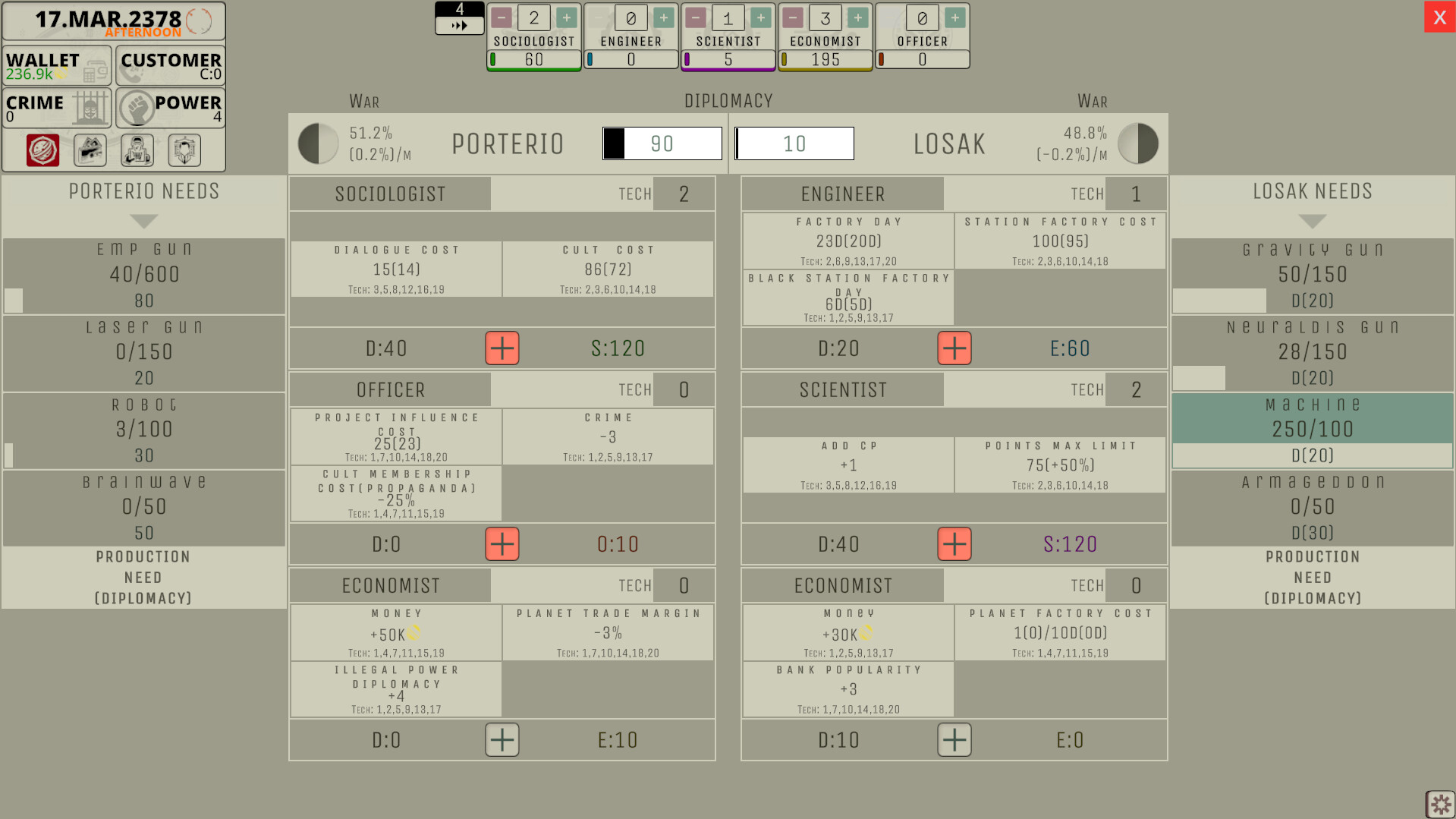The image size is (1456, 819).
Task: Open the red planet emblem panel
Action: tap(42, 150)
